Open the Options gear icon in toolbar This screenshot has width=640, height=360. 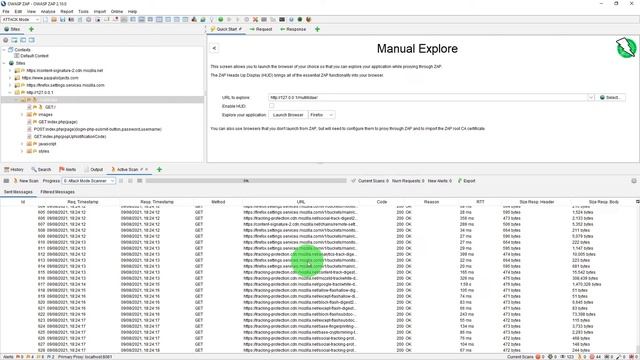[x=89, y=19]
